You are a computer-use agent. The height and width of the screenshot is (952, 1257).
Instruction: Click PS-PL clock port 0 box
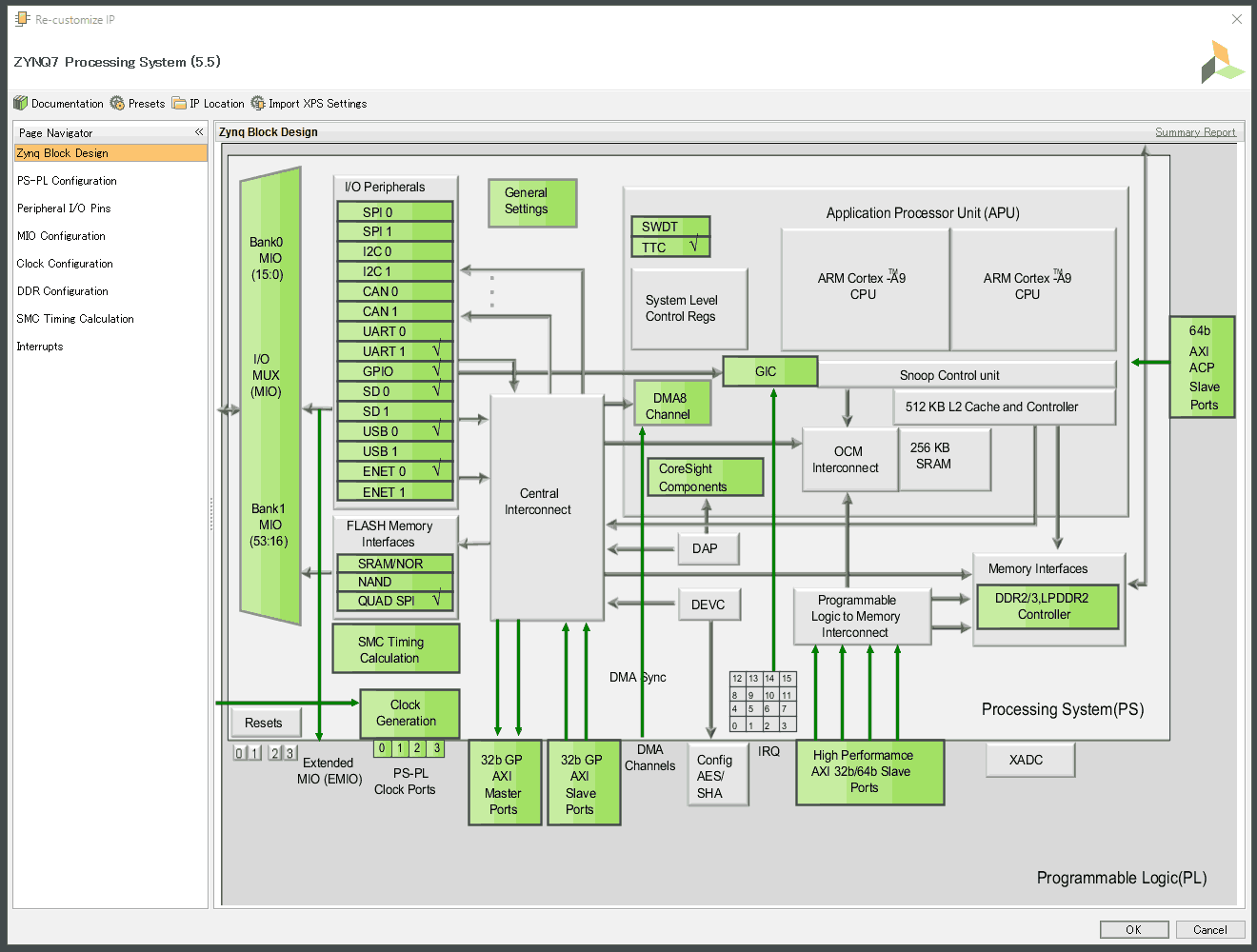383,748
